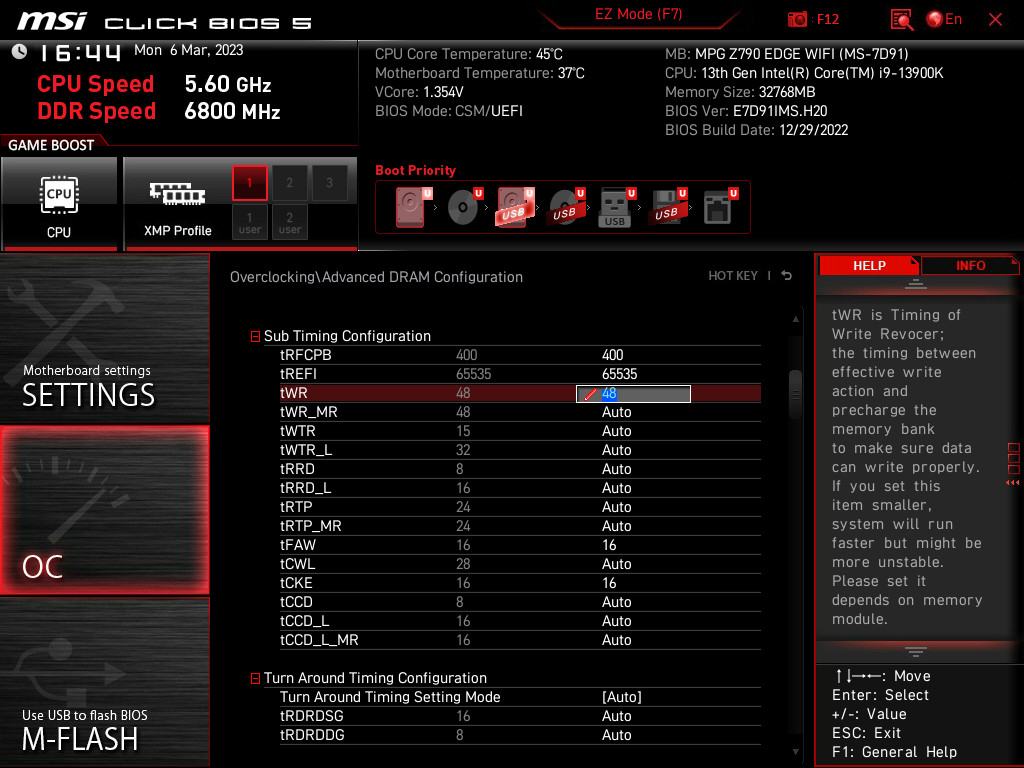Activate XMP profile 2

click(x=289, y=183)
